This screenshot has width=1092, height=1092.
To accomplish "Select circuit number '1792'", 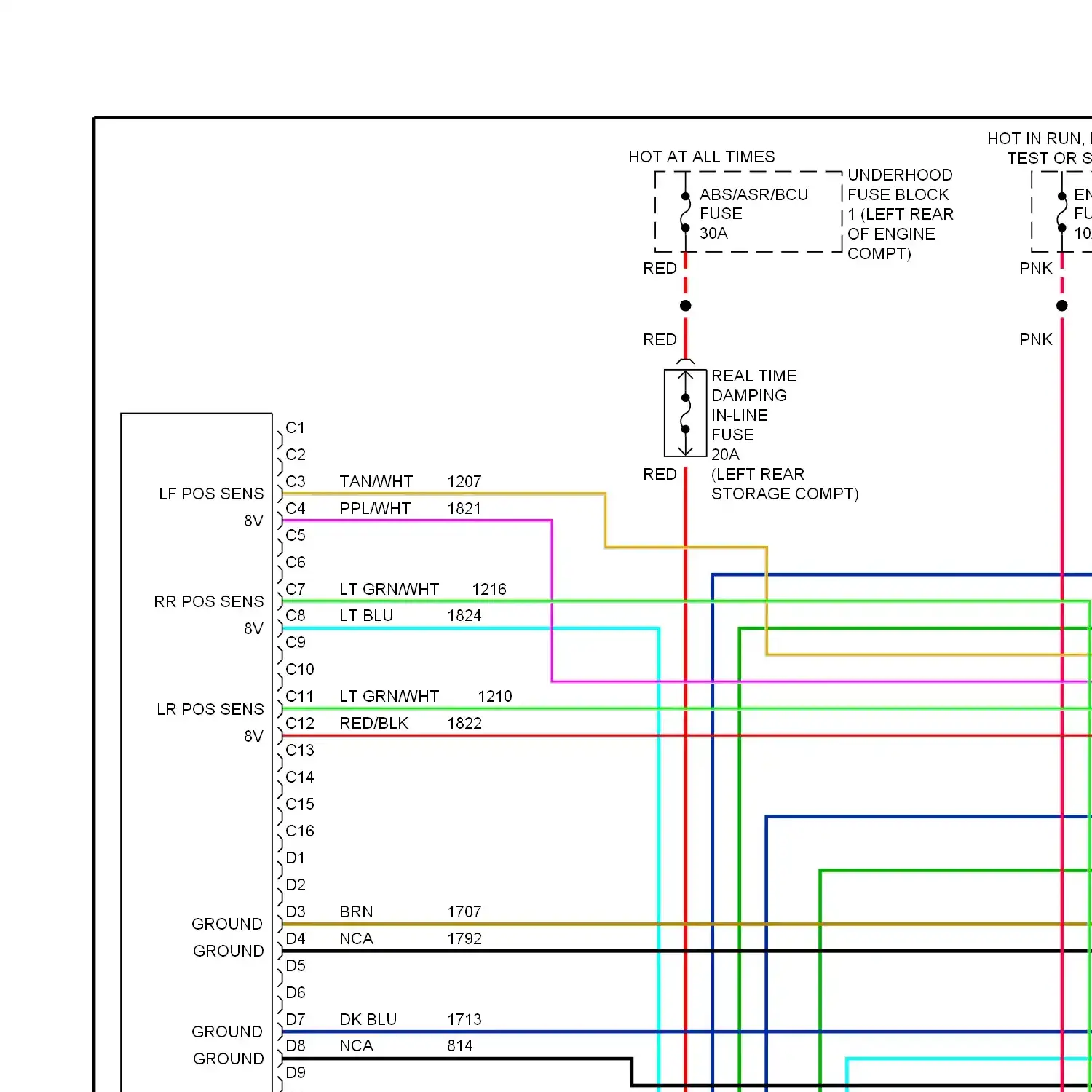I will click(x=464, y=939).
